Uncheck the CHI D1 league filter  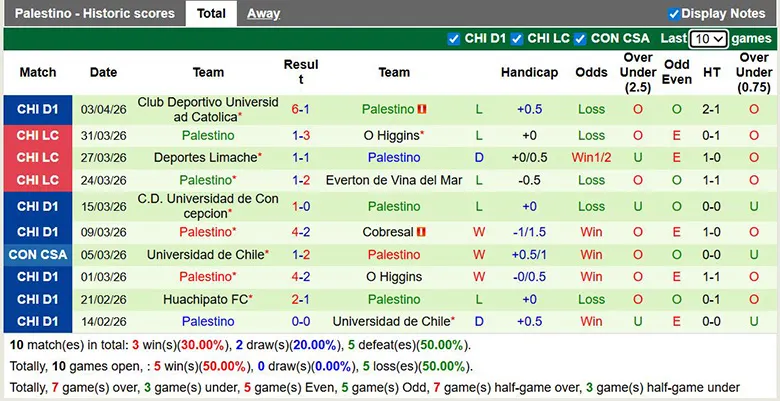456,39
